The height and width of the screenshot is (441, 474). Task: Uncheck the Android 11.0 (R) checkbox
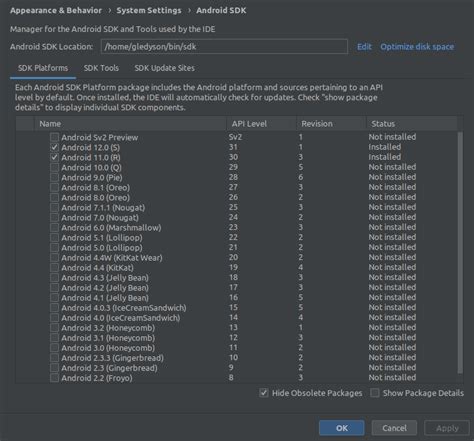pos(54,157)
